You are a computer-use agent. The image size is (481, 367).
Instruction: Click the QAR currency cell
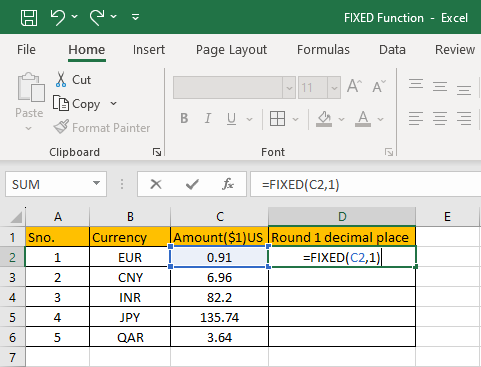point(130,337)
